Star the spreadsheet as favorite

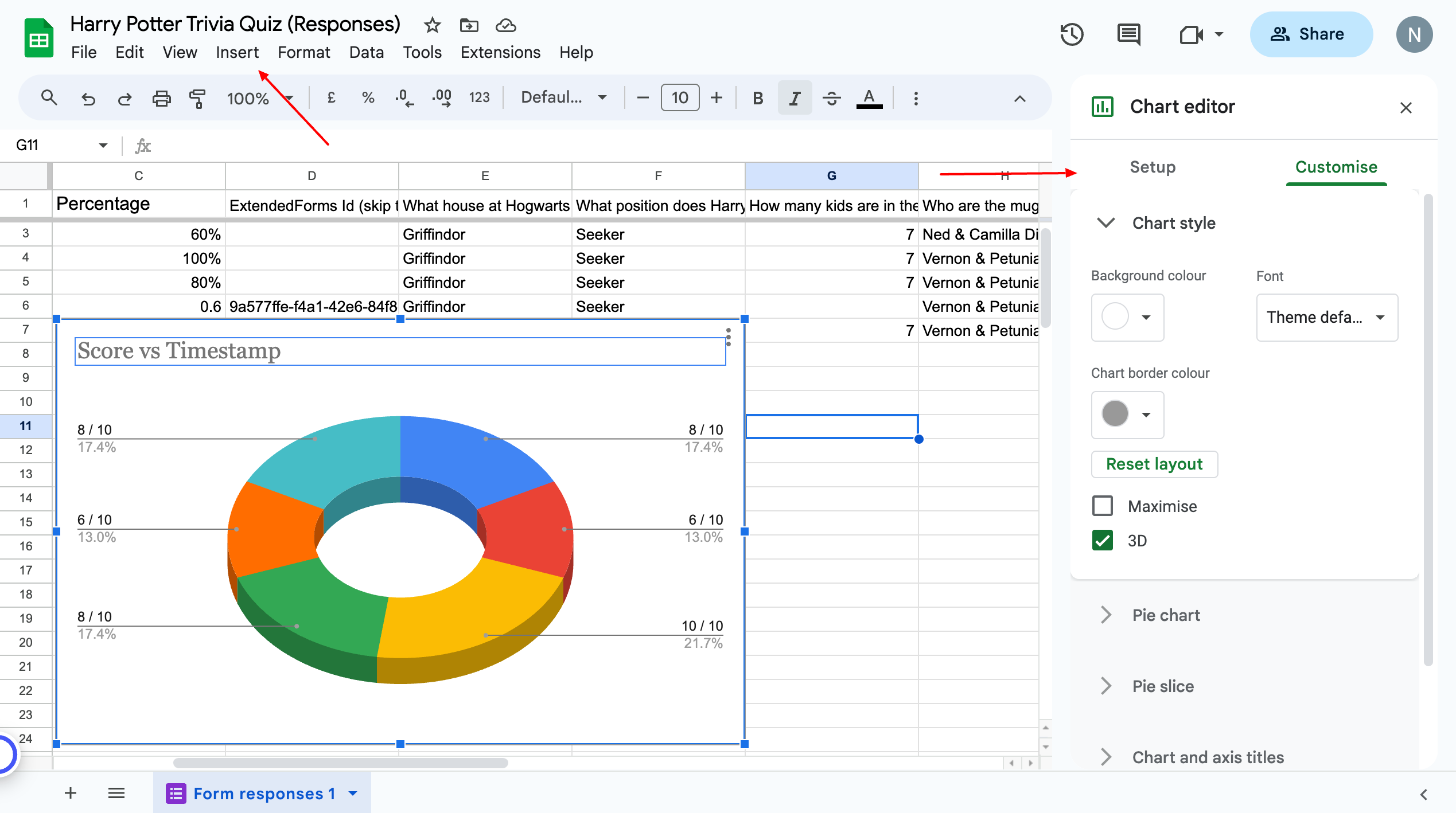pos(431,25)
